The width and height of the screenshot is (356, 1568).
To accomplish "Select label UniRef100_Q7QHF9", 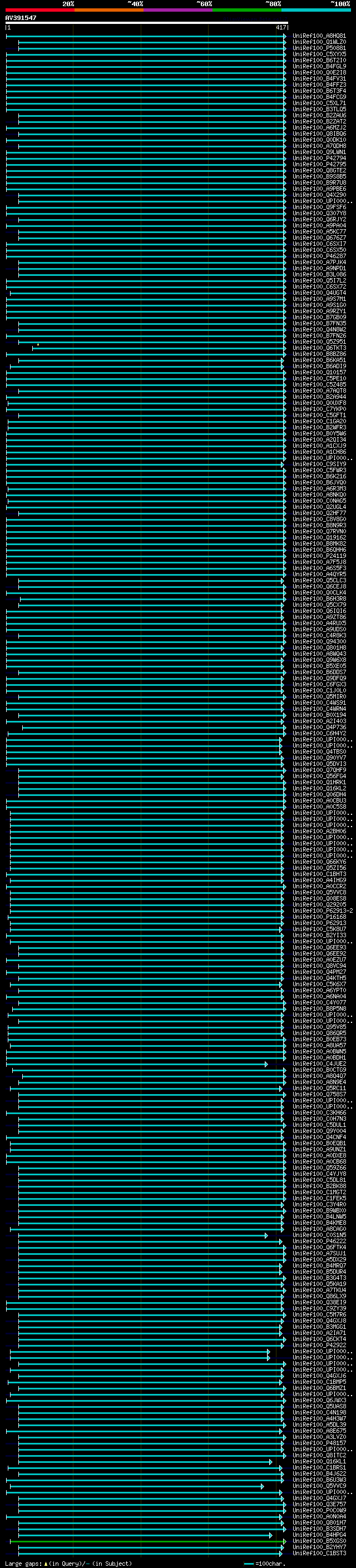I will coord(319,770).
